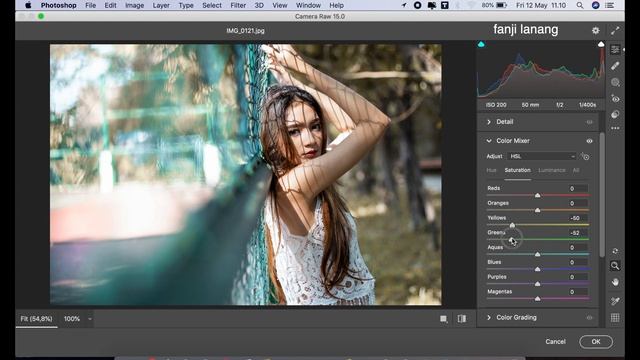Open the Layer menu
640x360 pixels.
[161, 5]
